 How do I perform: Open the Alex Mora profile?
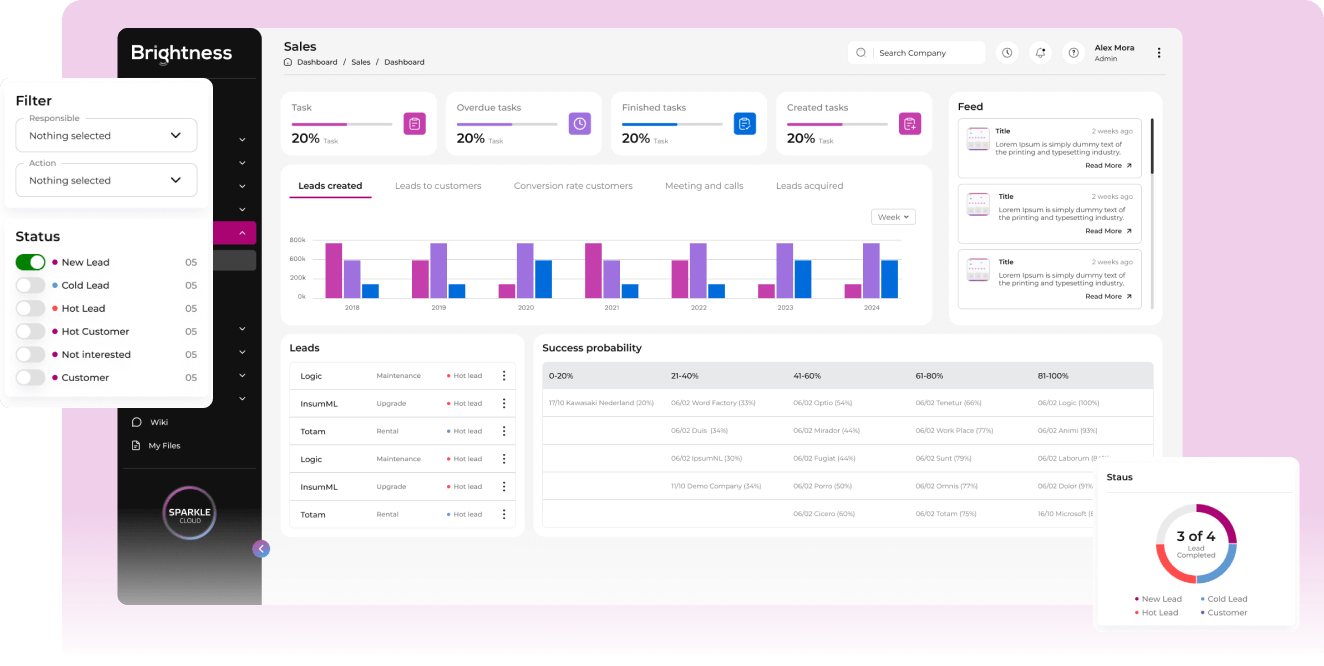[x=1115, y=53]
